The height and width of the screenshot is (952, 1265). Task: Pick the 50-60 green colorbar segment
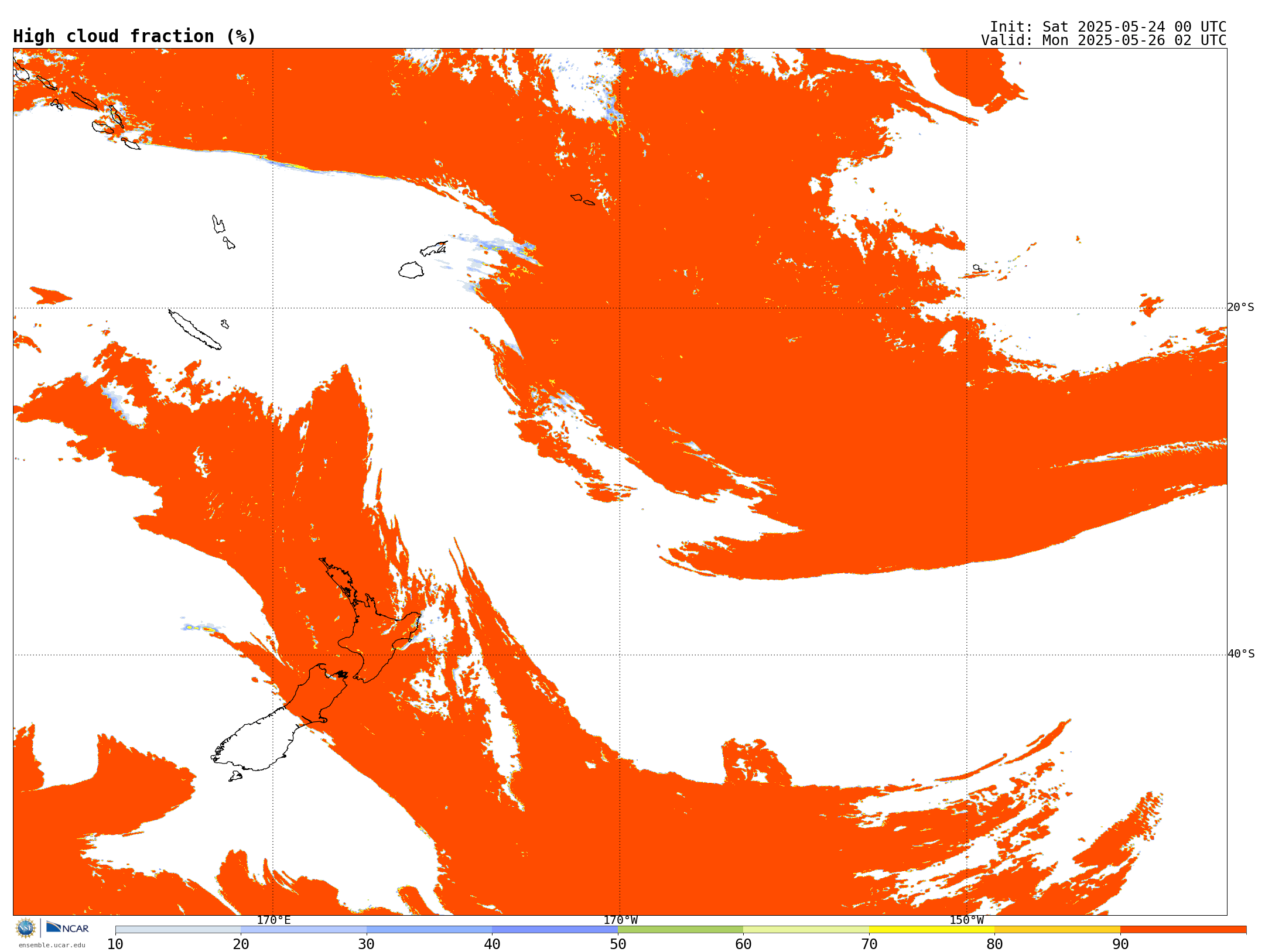(681, 930)
